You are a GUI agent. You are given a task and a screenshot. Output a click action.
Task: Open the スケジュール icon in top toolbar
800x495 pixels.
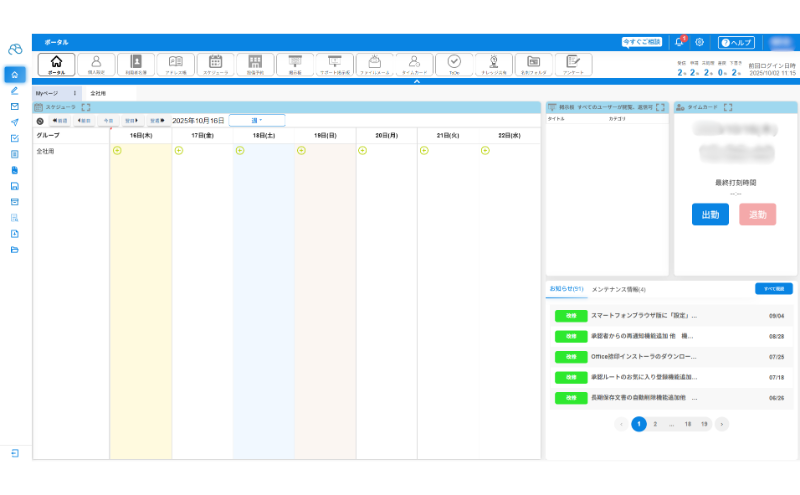click(x=215, y=64)
